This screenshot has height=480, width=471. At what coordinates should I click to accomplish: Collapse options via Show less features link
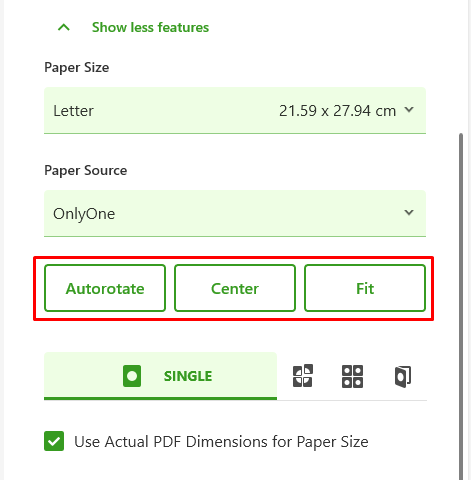pyautogui.click(x=150, y=27)
